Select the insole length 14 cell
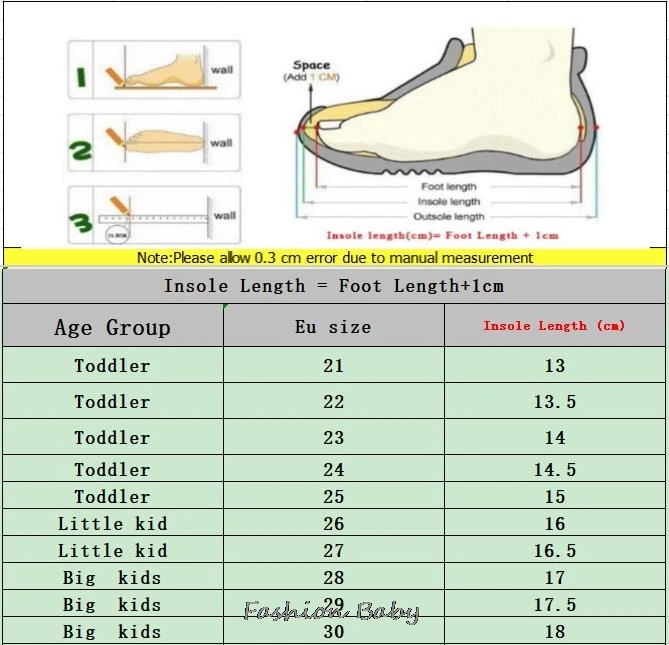This screenshot has height=645, width=669. (x=555, y=437)
